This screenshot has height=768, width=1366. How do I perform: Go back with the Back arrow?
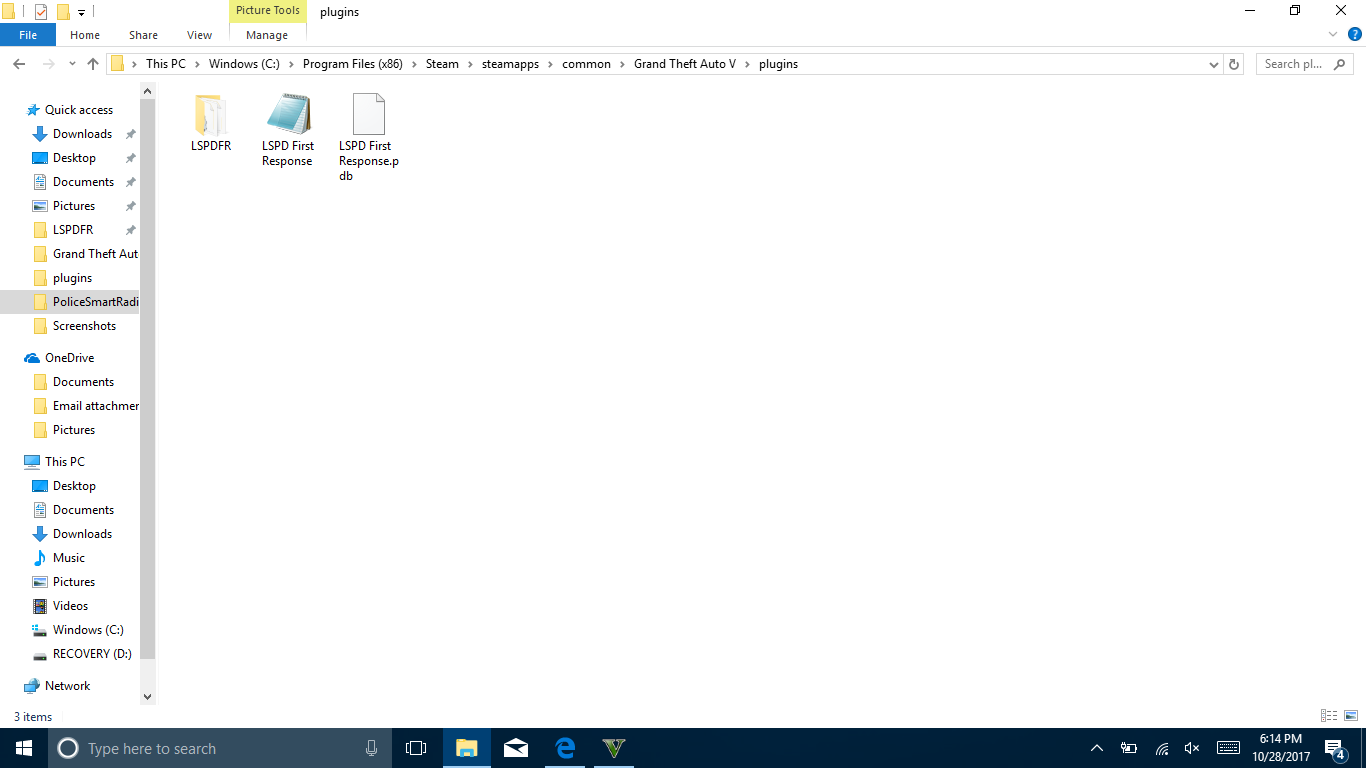click(19, 64)
